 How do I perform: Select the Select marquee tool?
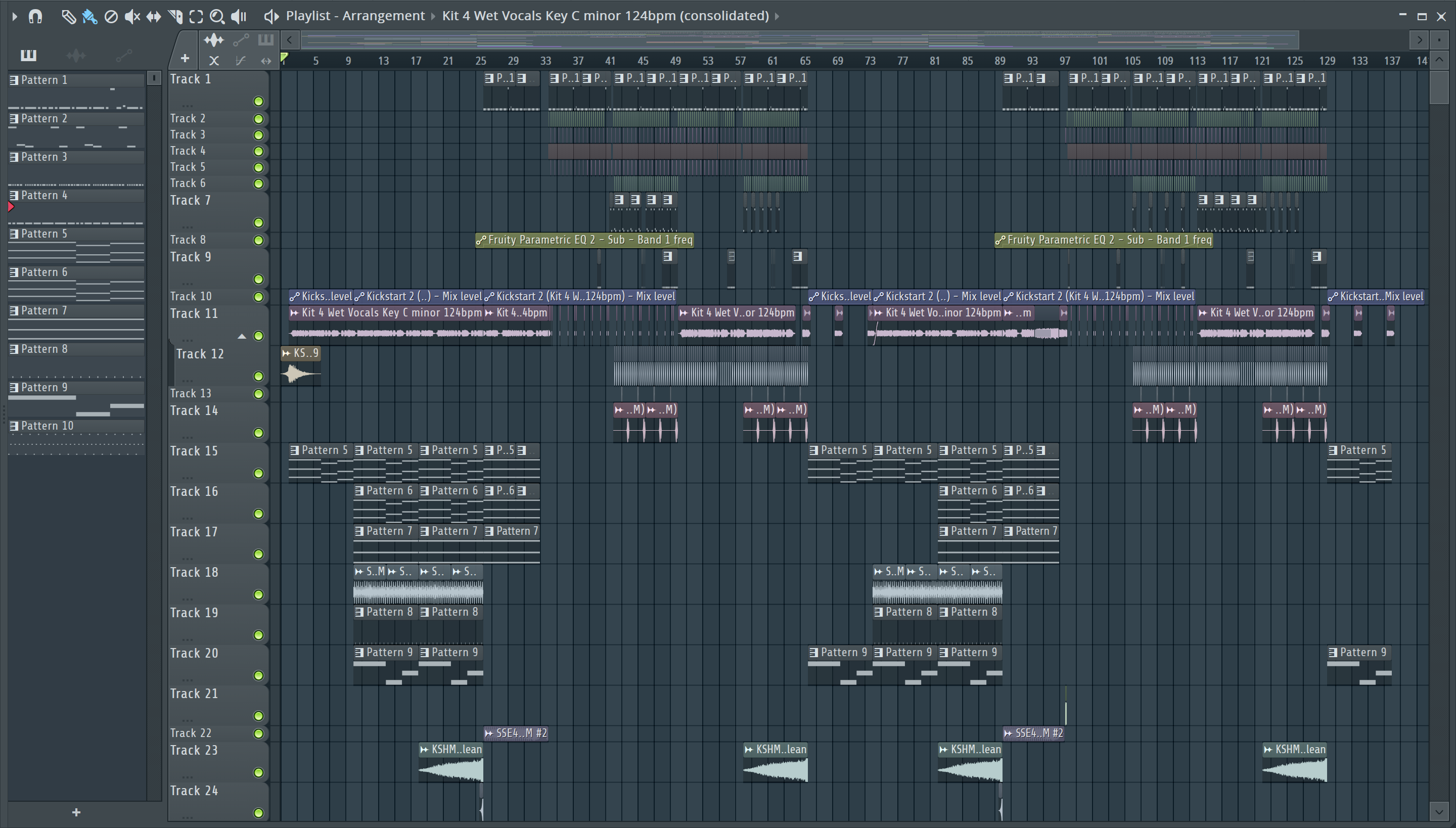point(196,17)
